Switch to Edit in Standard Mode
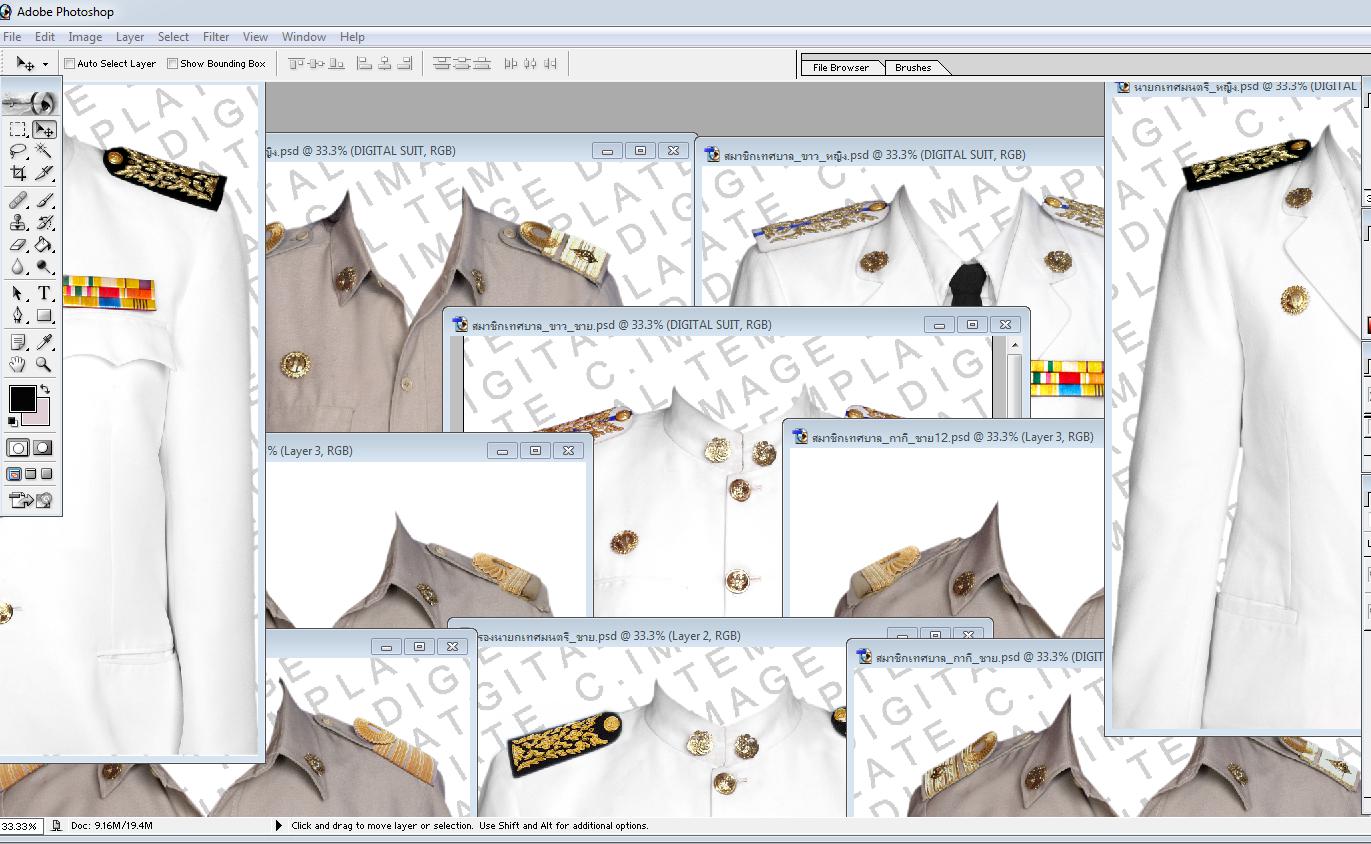The width and height of the screenshot is (1371, 844). click(x=18, y=448)
